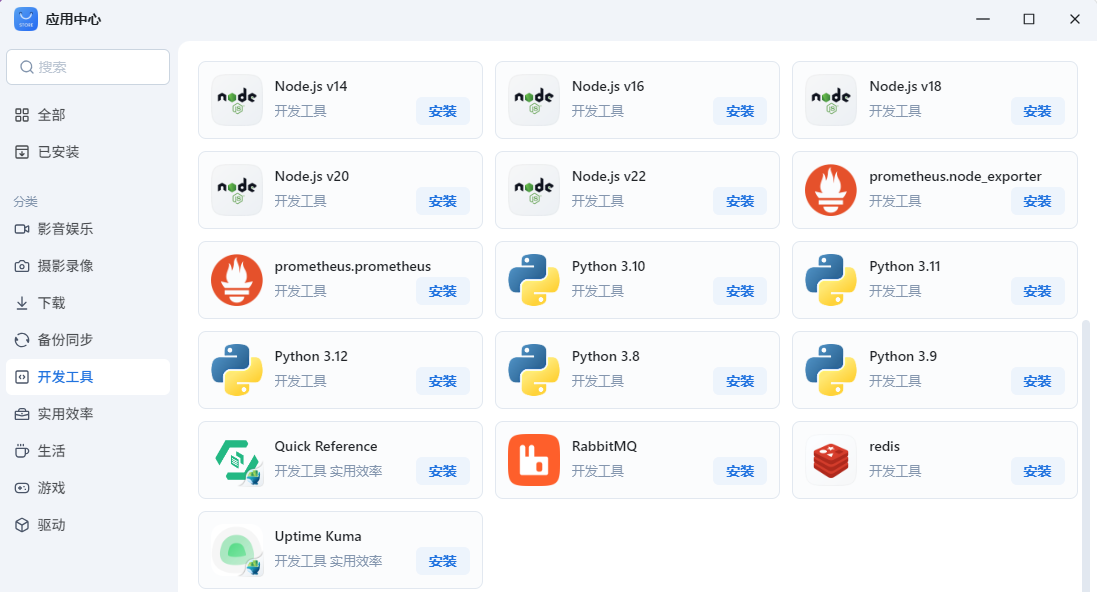Open the 游戏 category
The image size is (1097, 592).
pyautogui.click(x=52, y=488)
